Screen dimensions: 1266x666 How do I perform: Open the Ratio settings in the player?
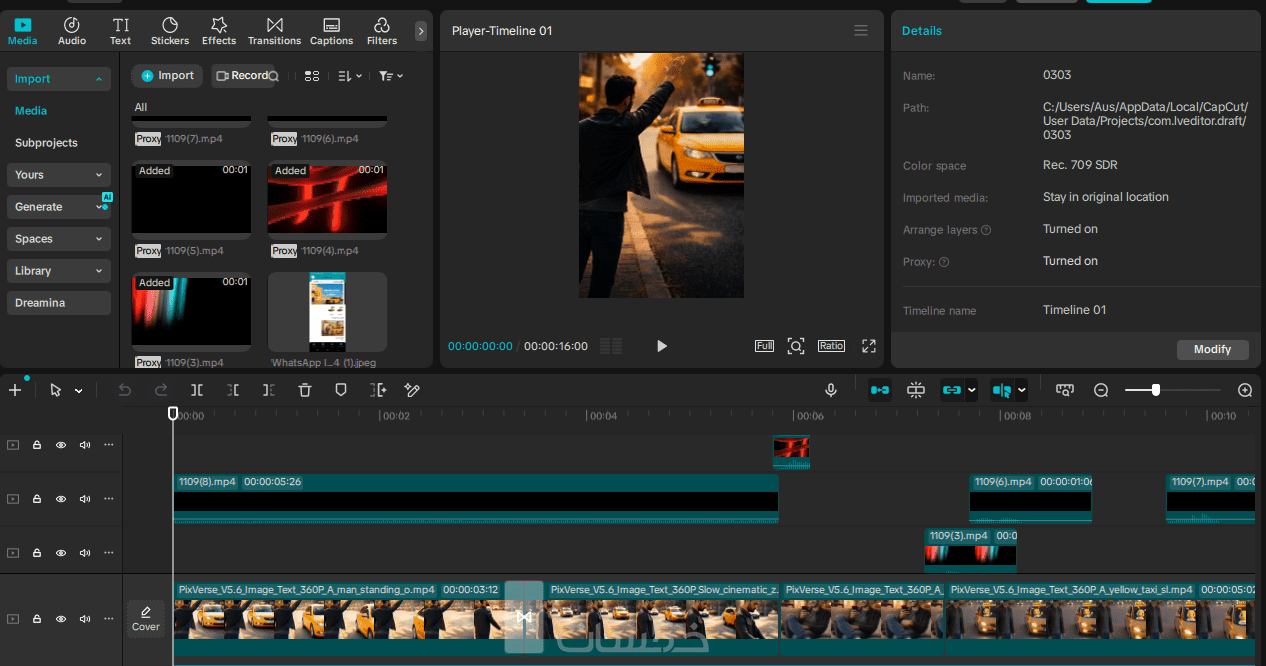tap(831, 346)
